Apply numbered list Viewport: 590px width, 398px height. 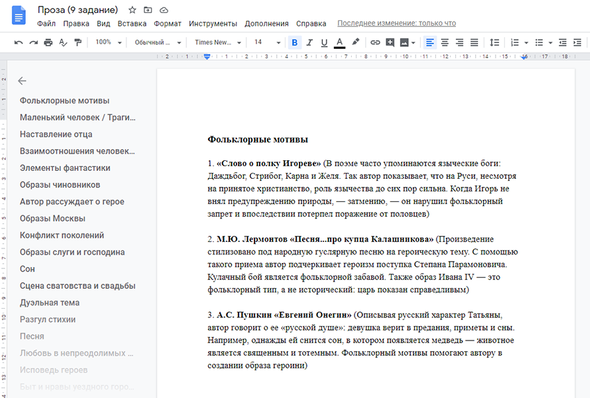point(515,43)
